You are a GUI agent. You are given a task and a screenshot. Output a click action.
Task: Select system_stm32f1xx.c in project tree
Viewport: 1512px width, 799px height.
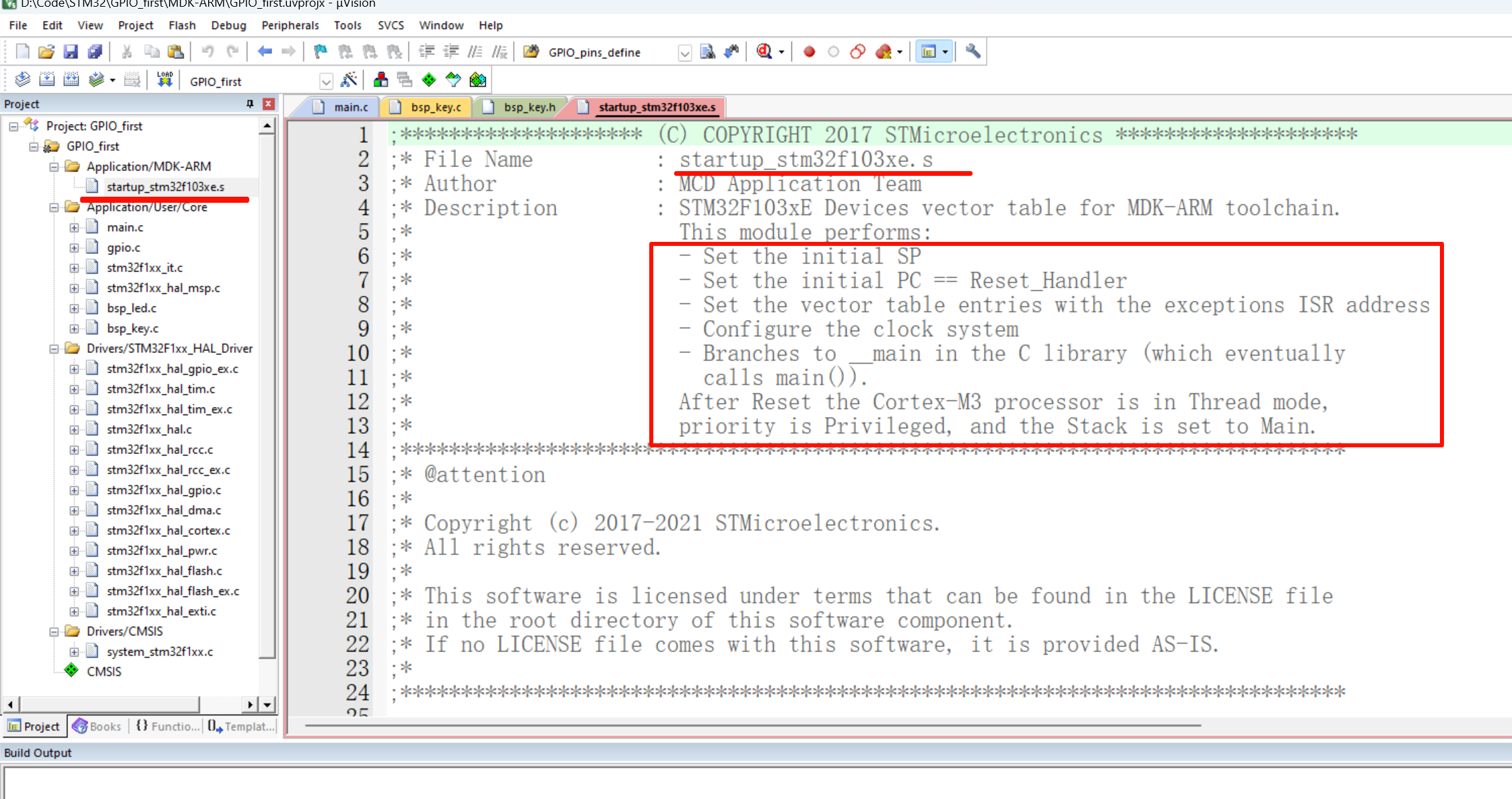point(160,651)
